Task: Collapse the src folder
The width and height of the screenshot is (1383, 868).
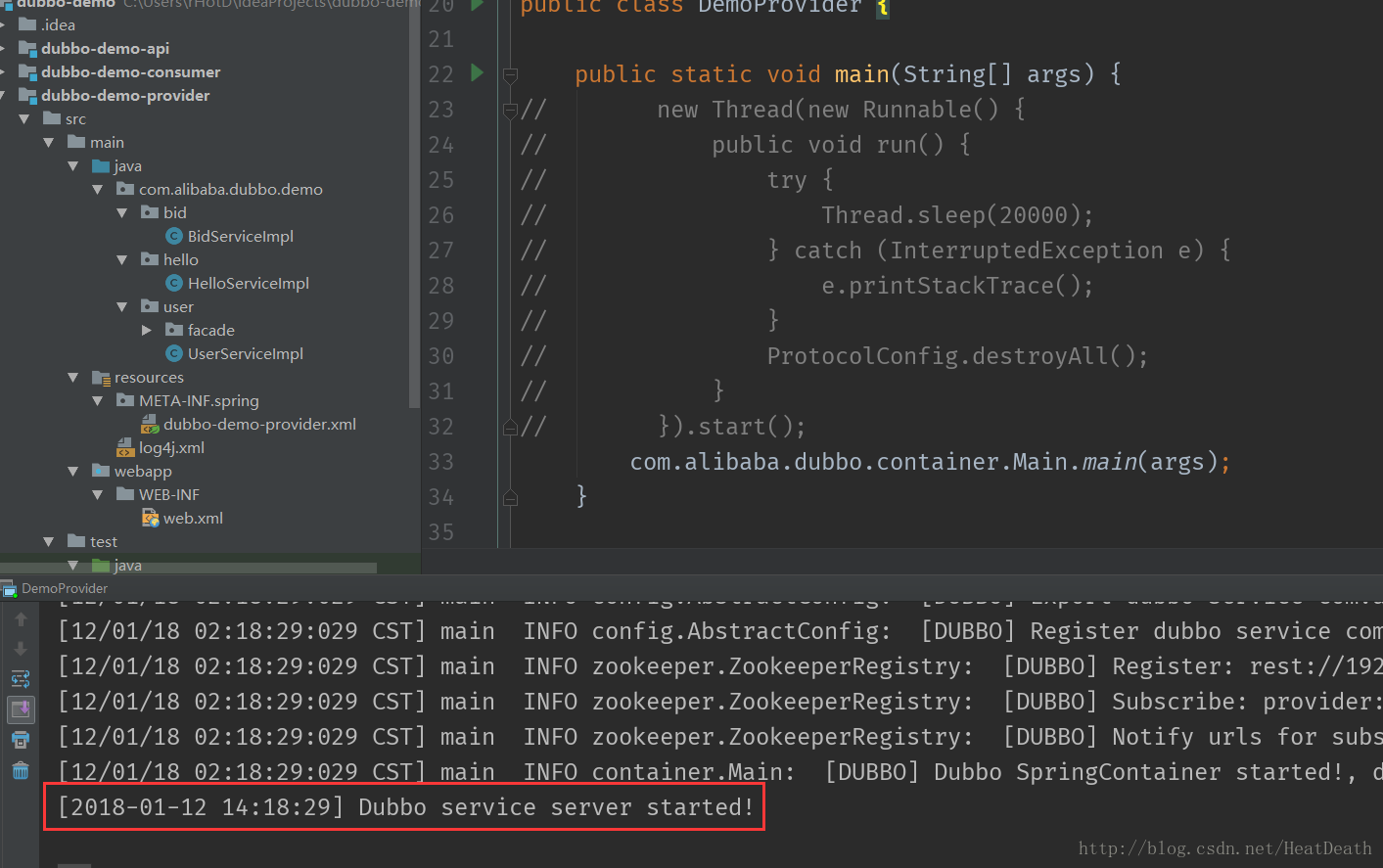Action: [24, 119]
